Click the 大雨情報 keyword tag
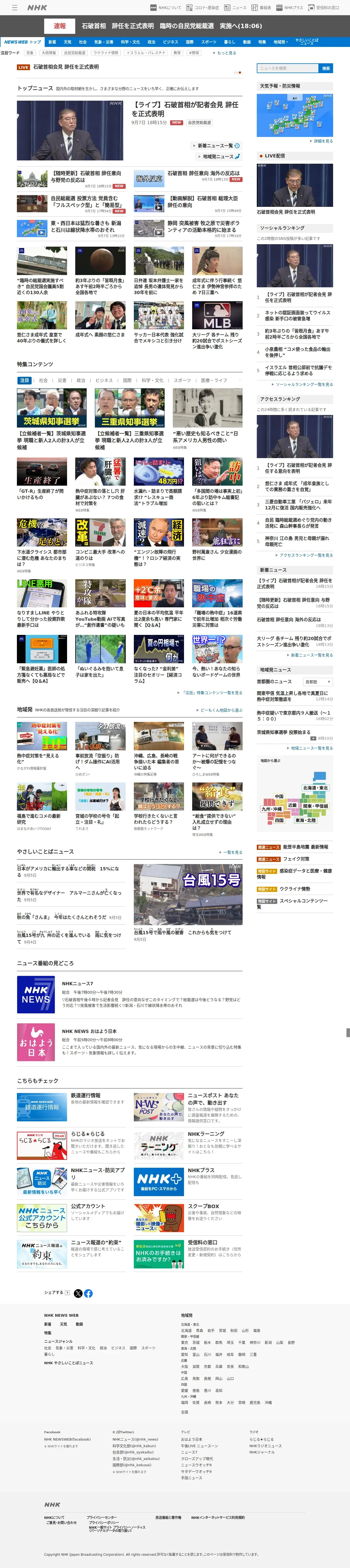Image resolution: width=350 pixels, height=1568 pixels. [49, 53]
